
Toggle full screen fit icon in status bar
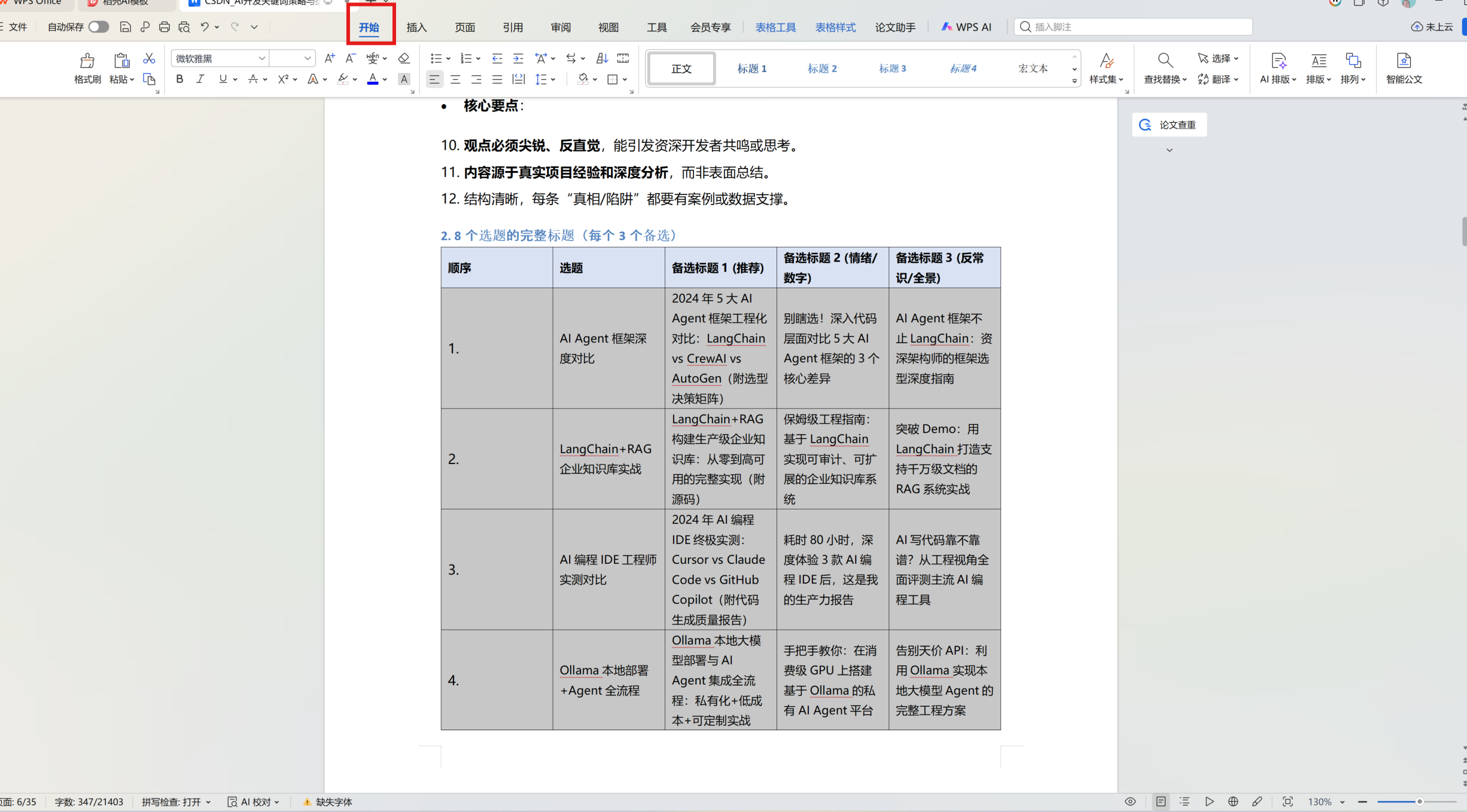(x=1288, y=802)
